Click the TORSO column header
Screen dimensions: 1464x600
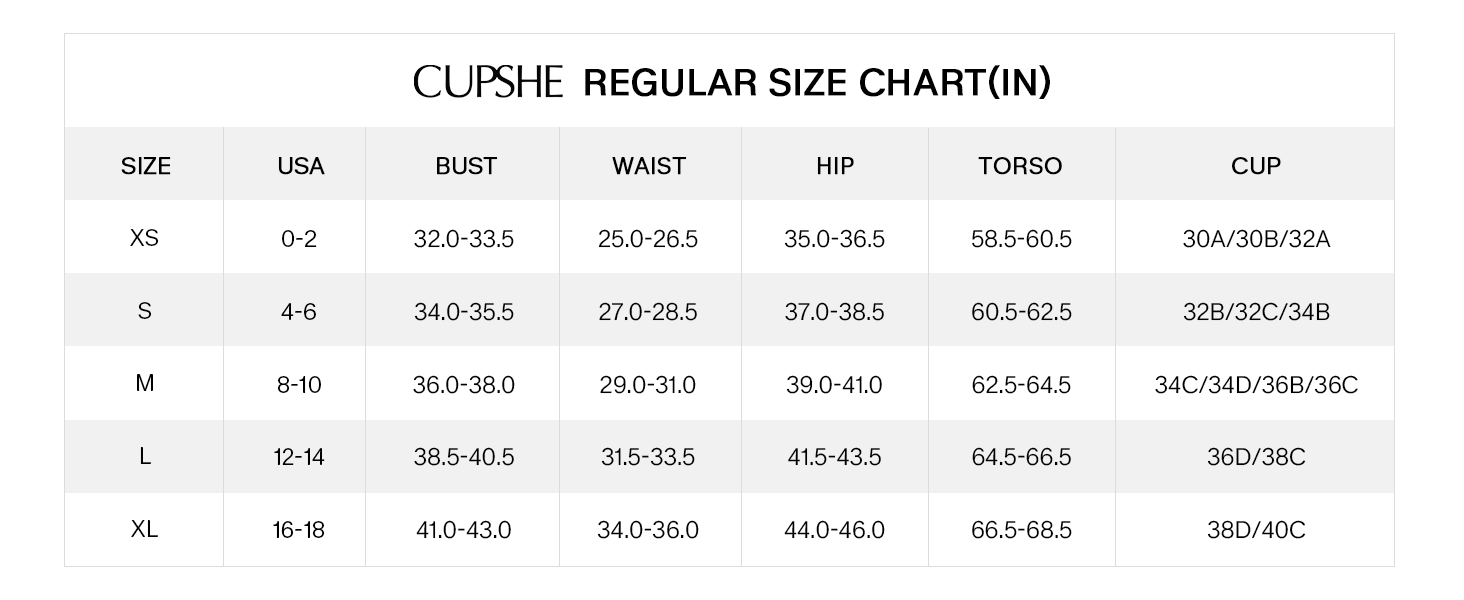click(x=1020, y=166)
